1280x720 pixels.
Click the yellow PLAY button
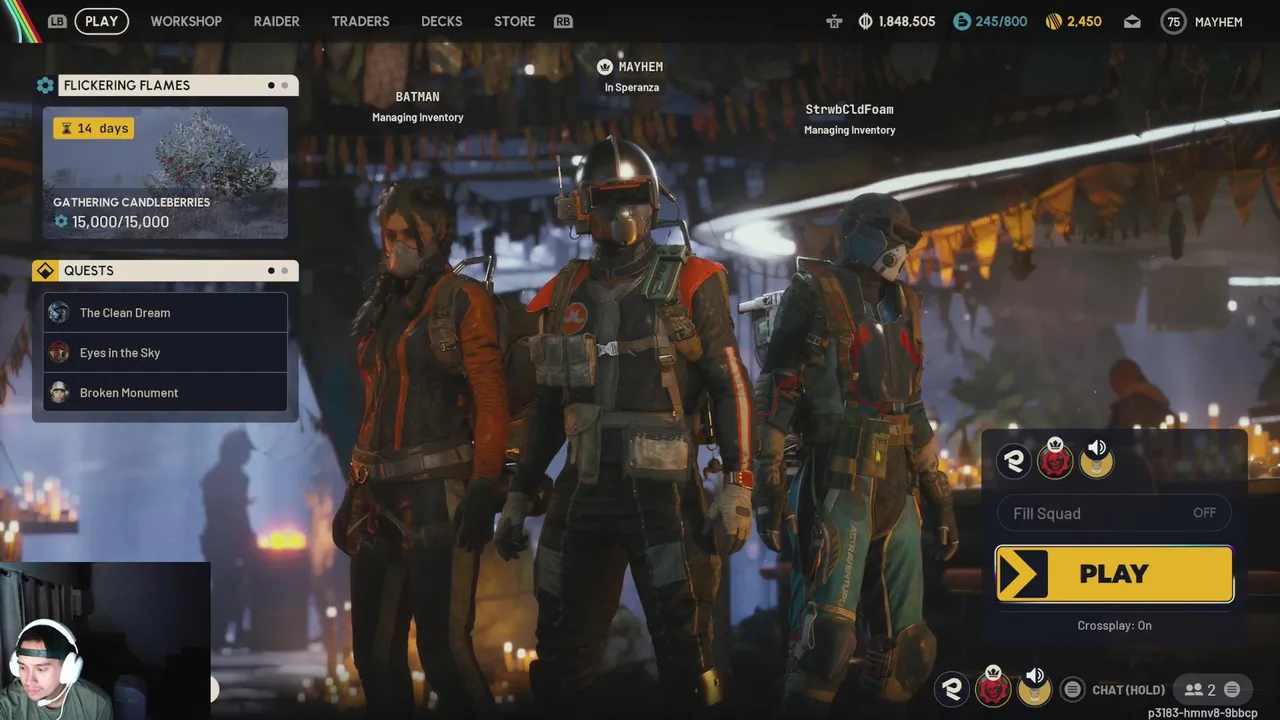pyautogui.click(x=1114, y=574)
